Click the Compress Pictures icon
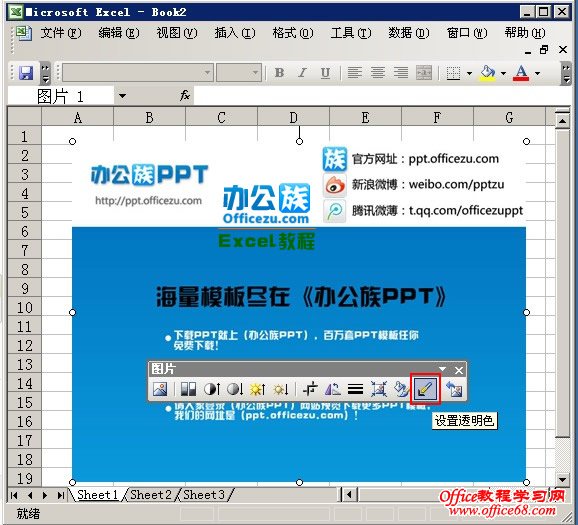Viewport: 578px width, 525px height. 379,389
